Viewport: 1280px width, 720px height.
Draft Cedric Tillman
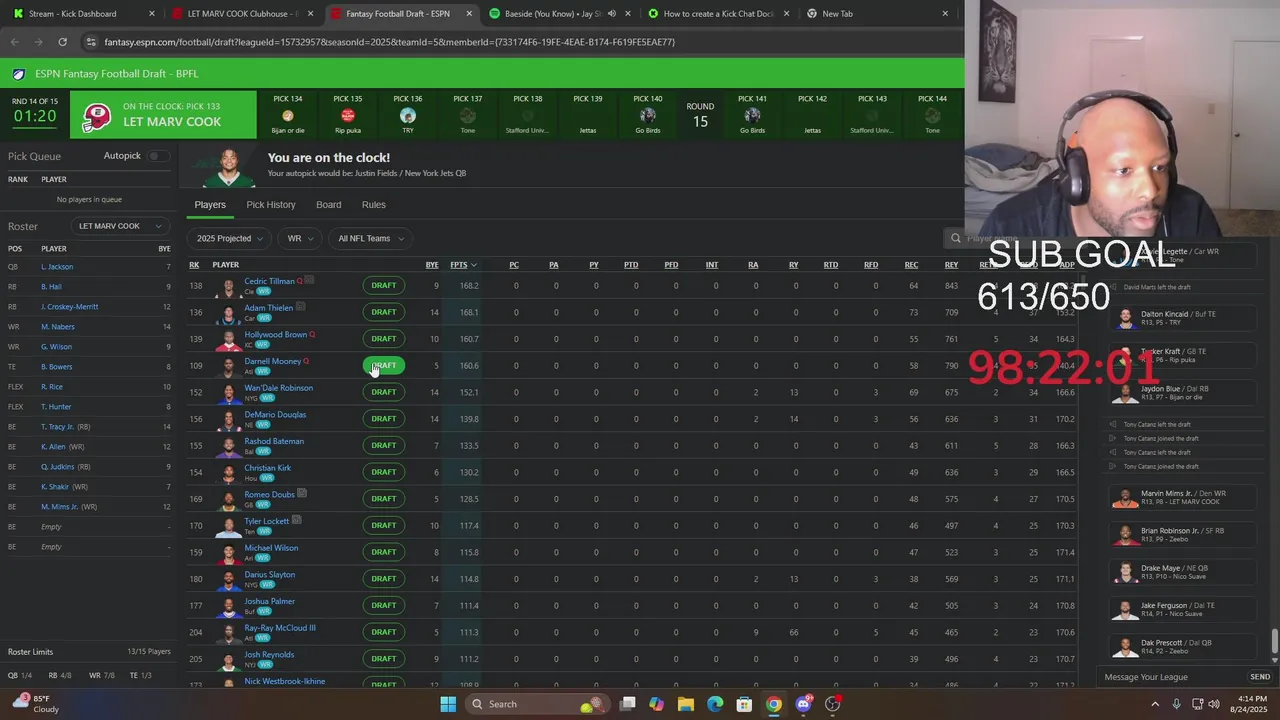[384, 285]
